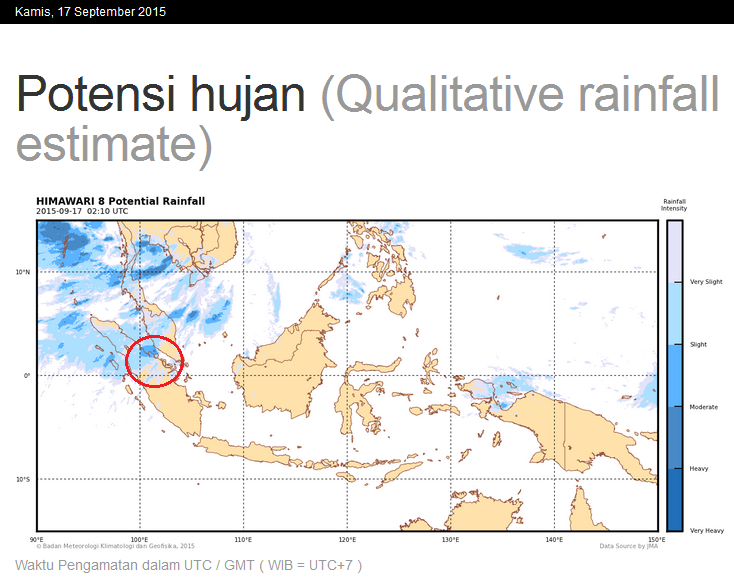This screenshot has width=734, height=580.
Task: Click the timestamp 2015-09-17 02:10 UTC
Action: coord(82,211)
